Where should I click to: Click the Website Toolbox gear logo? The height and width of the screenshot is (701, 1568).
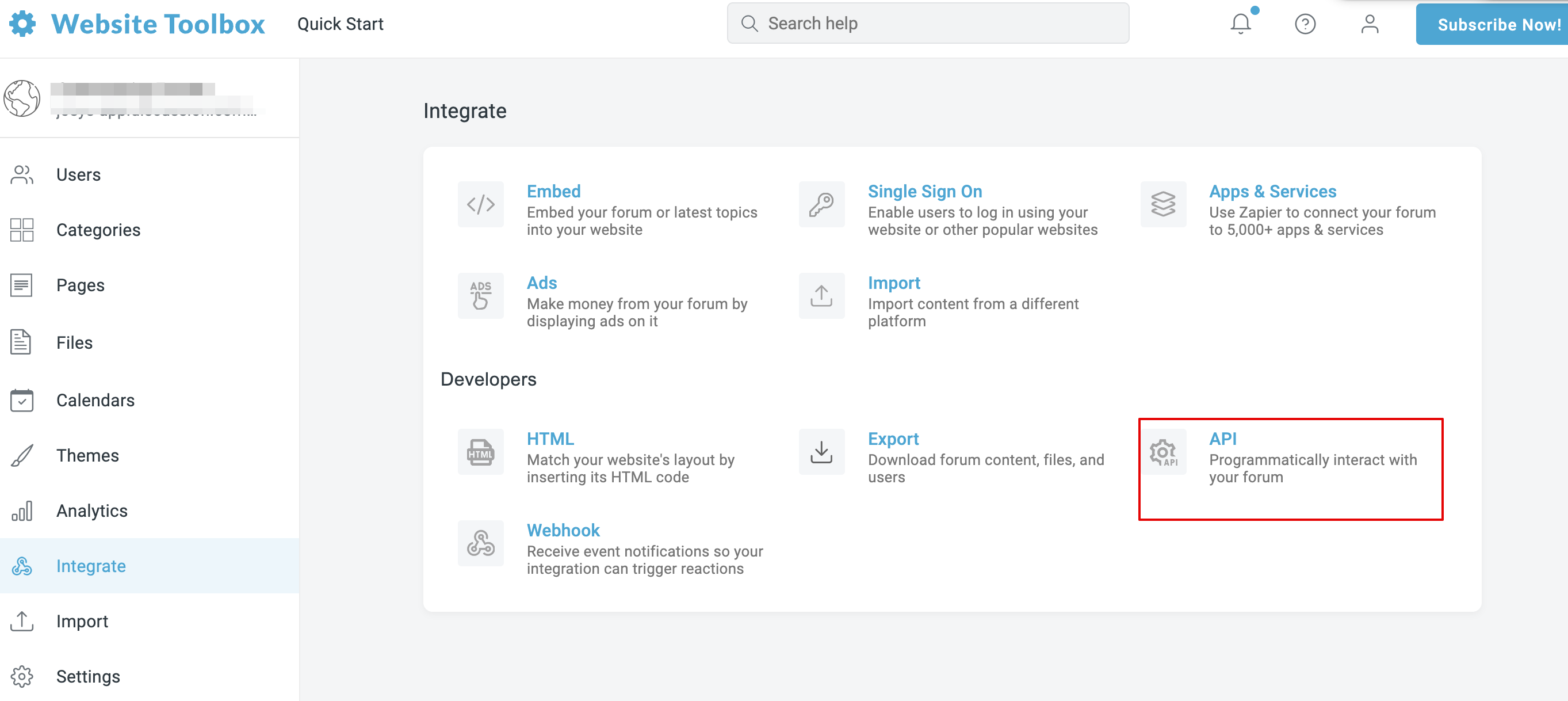click(x=22, y=24)
